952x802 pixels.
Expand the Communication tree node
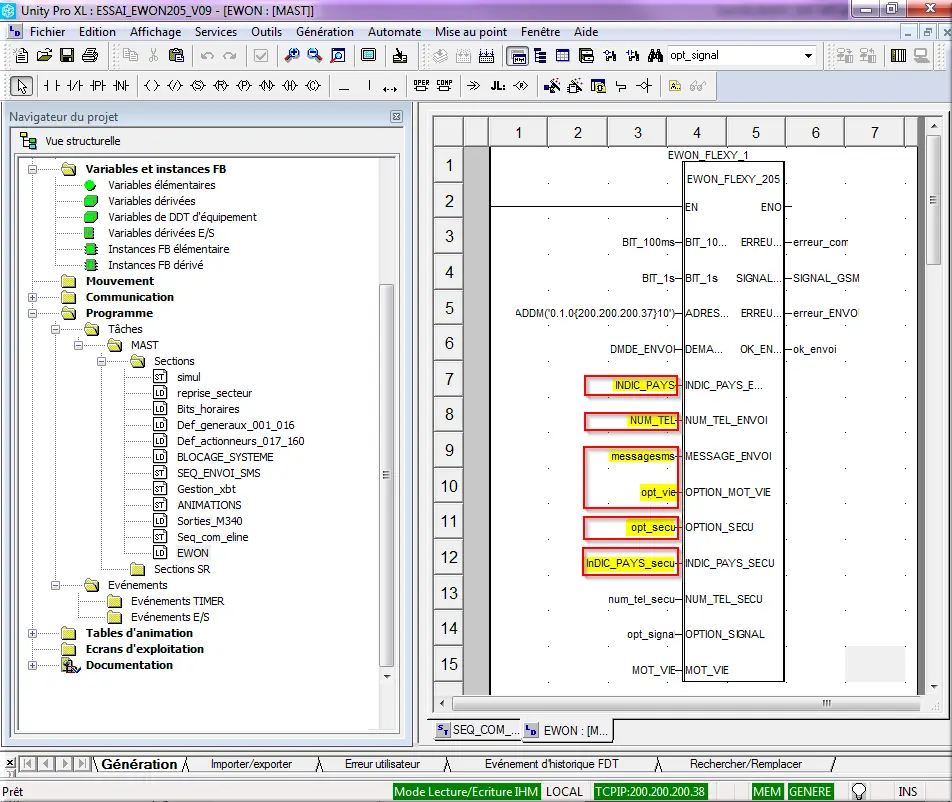33,297
